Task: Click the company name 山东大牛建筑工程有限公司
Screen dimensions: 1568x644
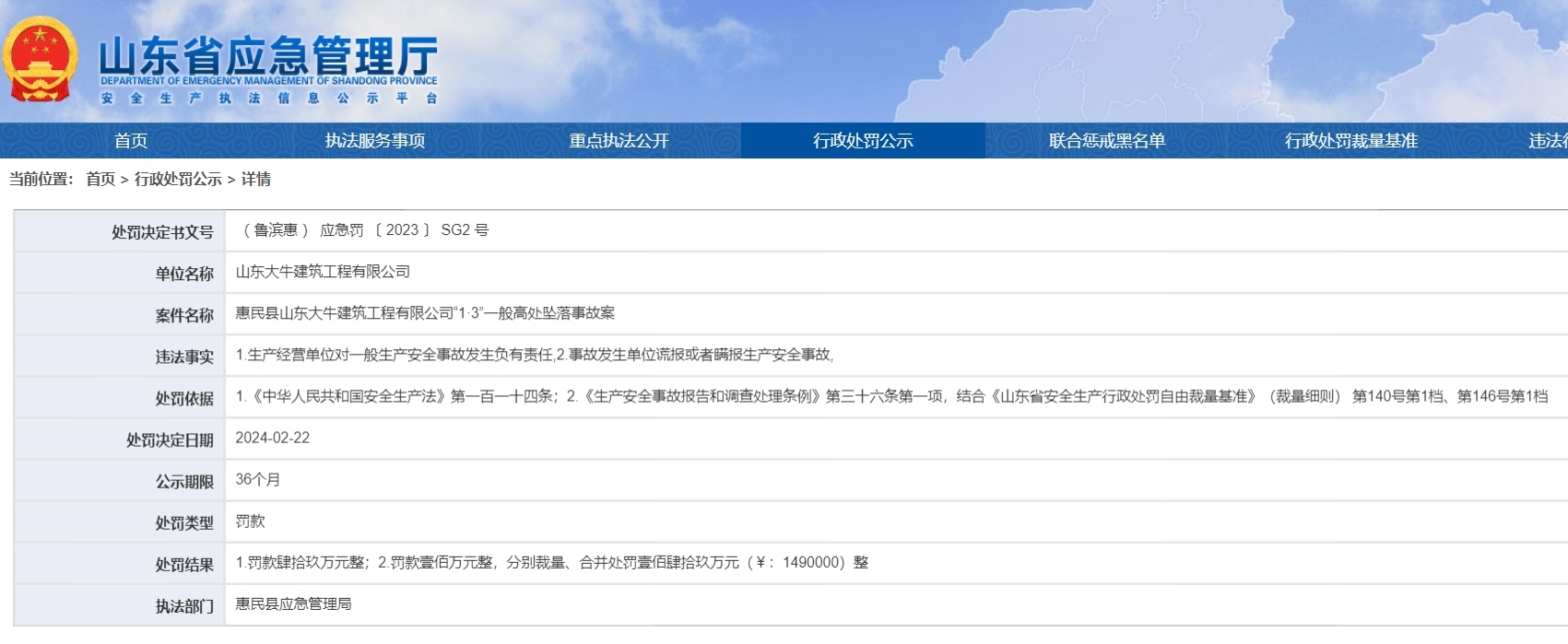Action: coord(323,272)
